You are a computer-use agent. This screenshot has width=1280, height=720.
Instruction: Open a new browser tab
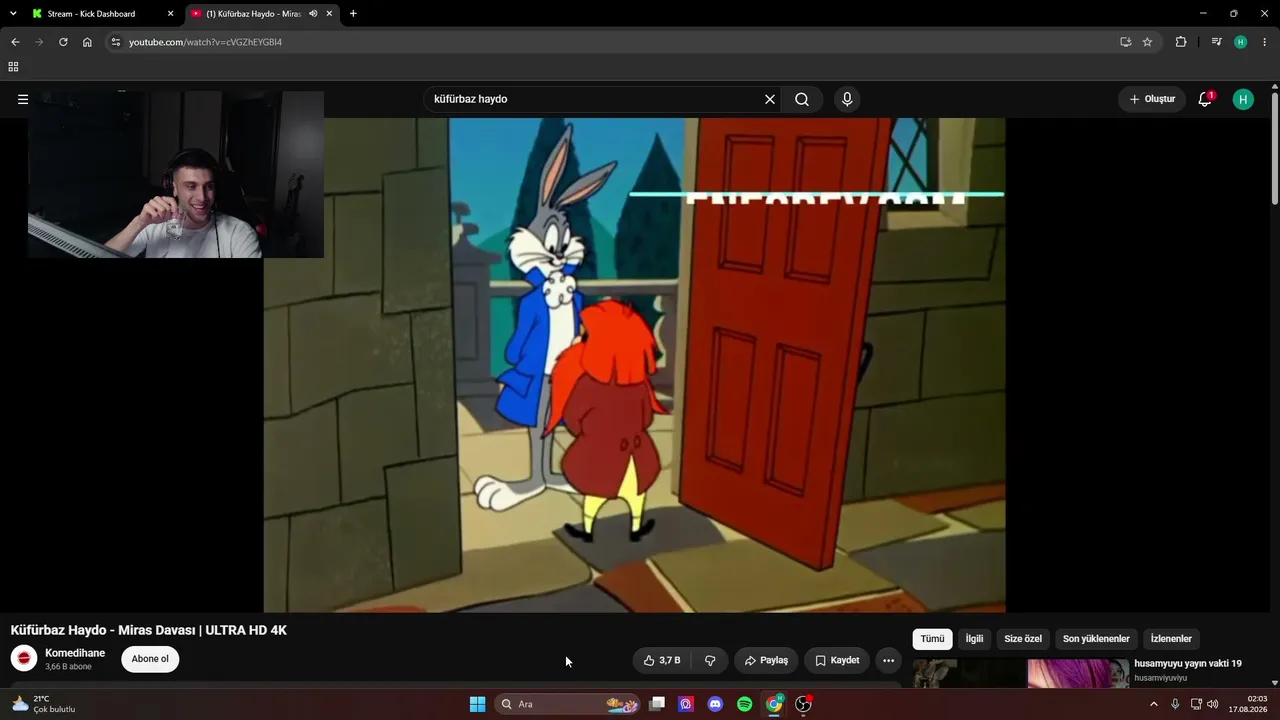[x=353, y=14]
